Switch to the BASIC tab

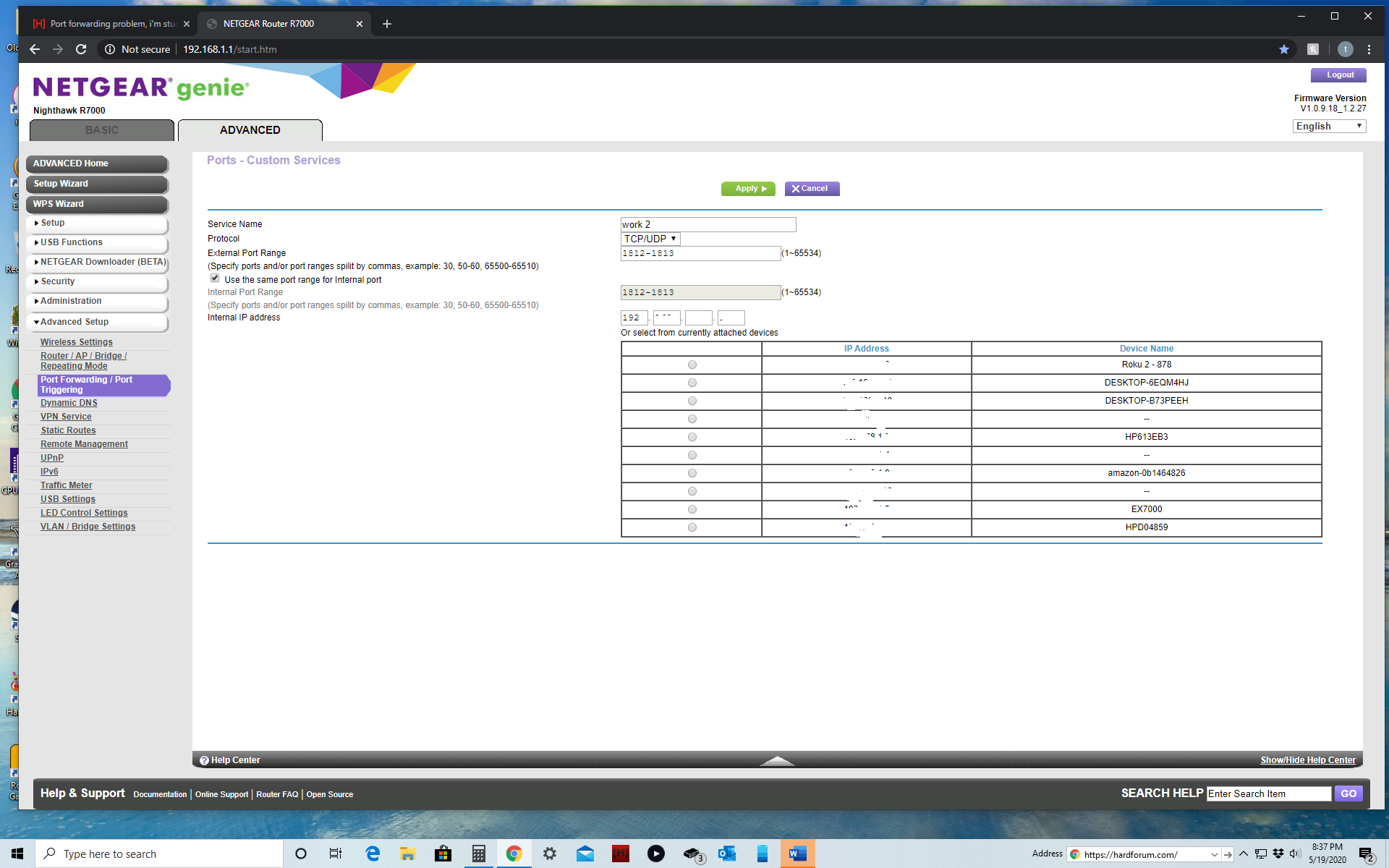tap(102, 130)
